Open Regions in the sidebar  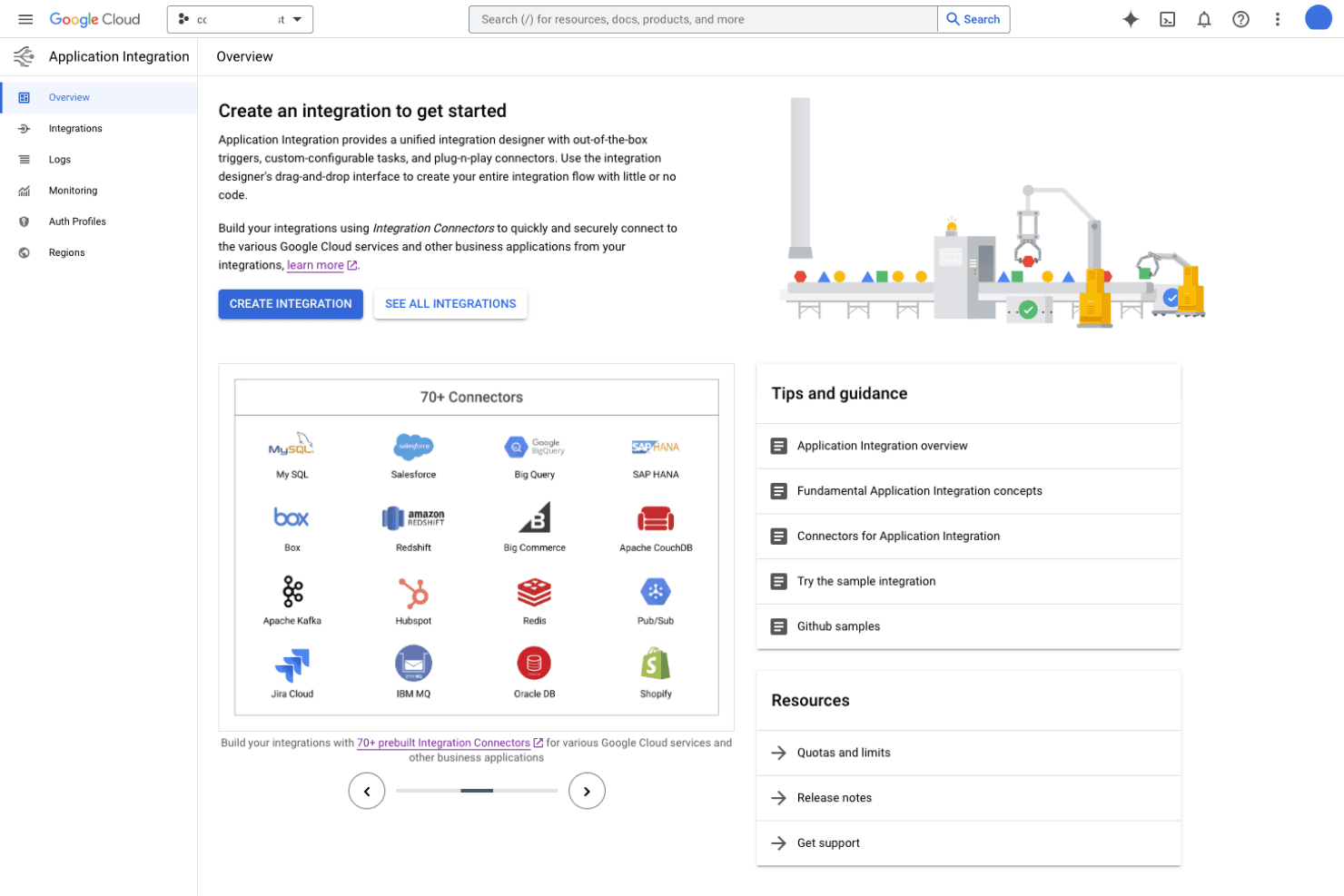point(99,253)
